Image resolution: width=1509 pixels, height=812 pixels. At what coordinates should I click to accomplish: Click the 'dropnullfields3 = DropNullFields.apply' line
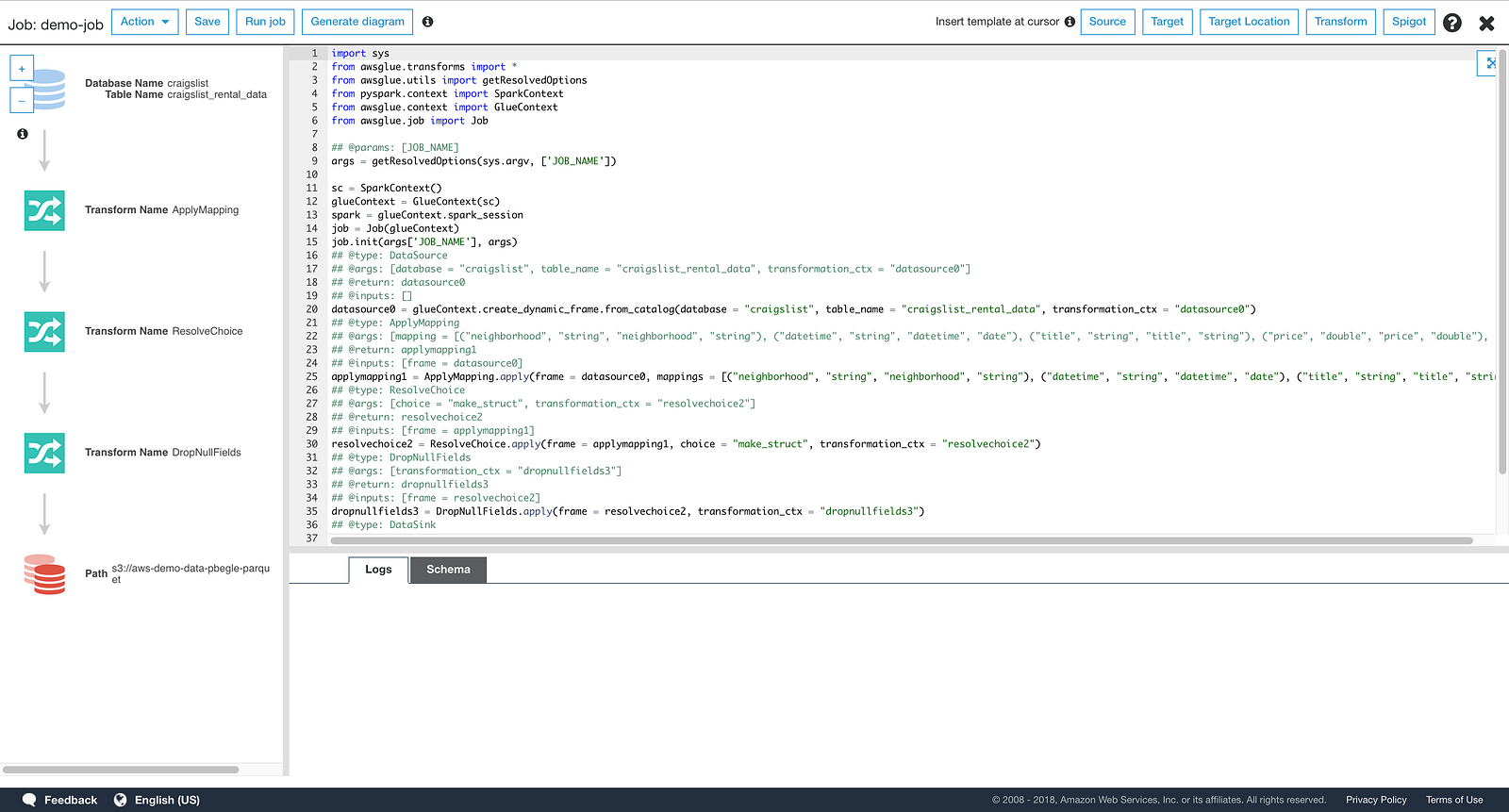click(628, 512)
